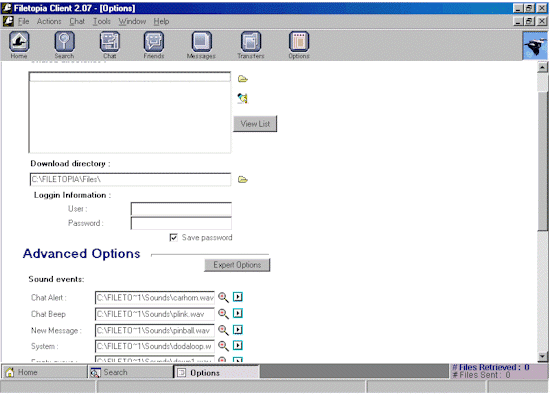Open the Friends toolbar icon
551x394 pixels.
click(154, 45)
